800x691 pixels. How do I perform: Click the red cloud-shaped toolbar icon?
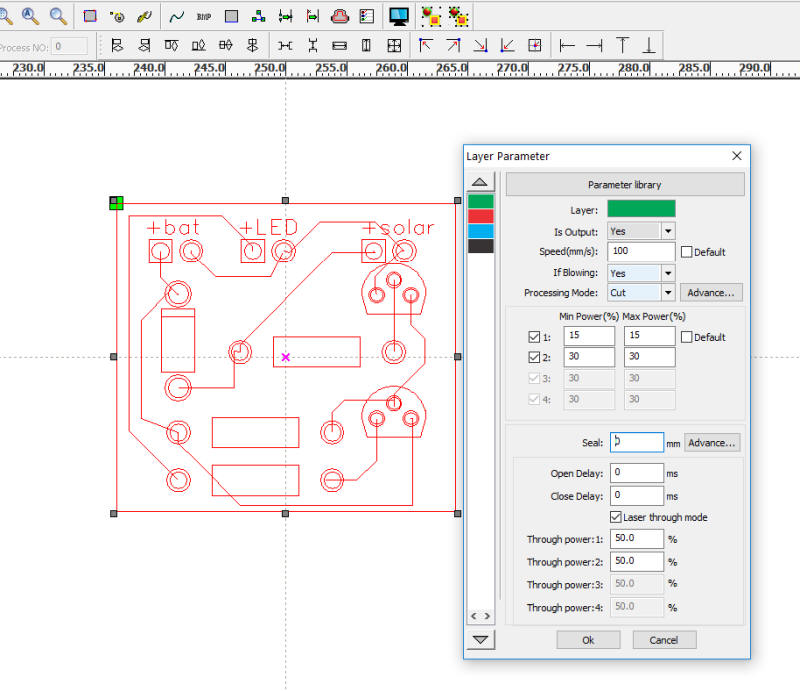339,16
